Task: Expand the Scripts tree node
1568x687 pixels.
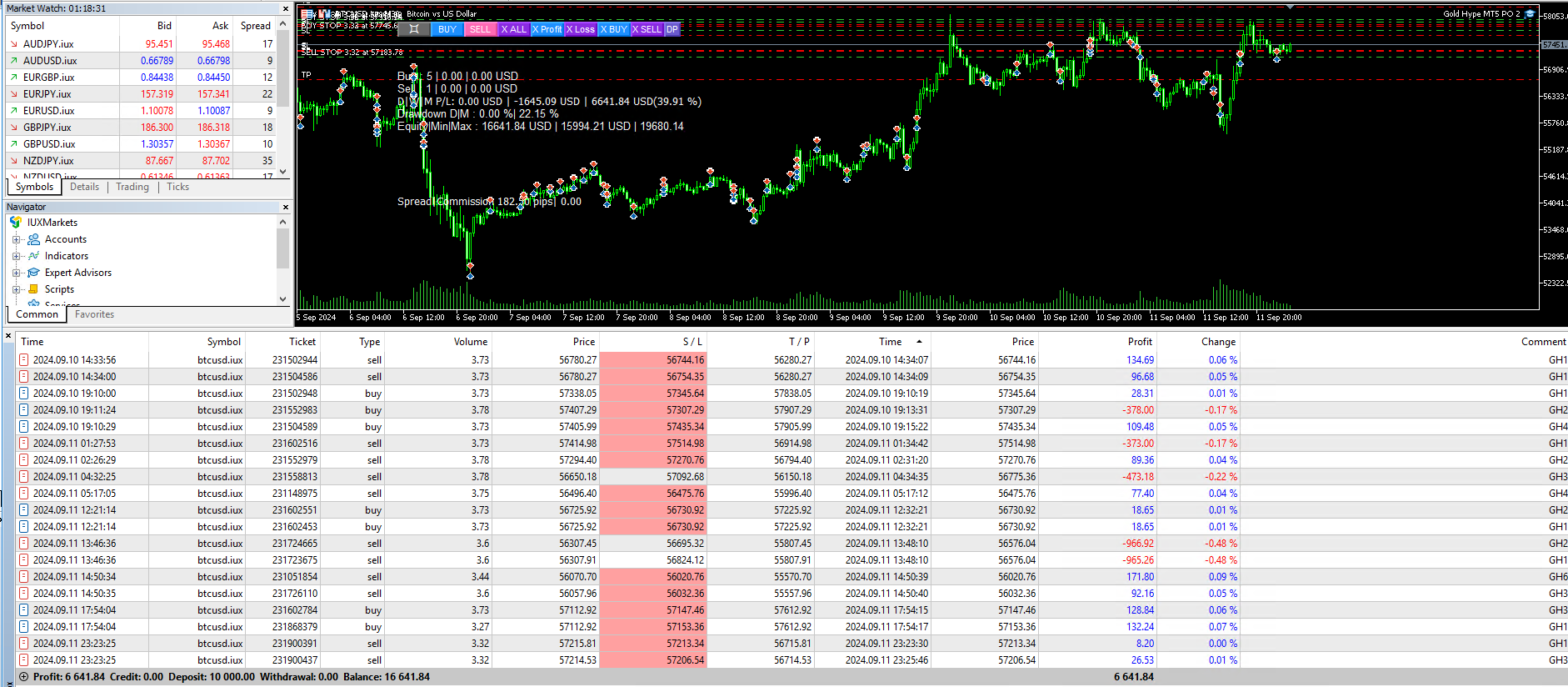Action: (16, 289)
